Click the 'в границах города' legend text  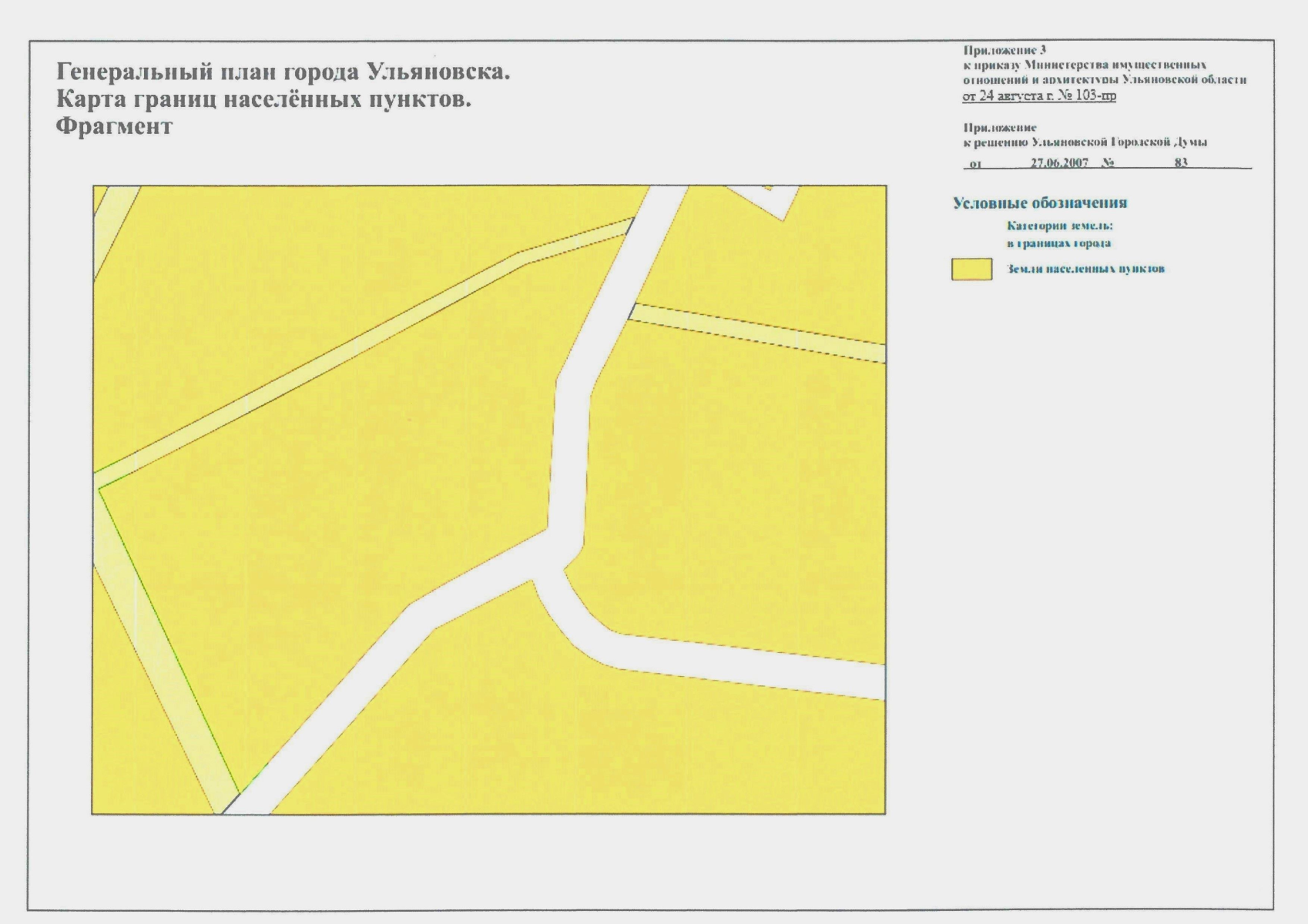pyautogui.click(x=1058, y=243)
